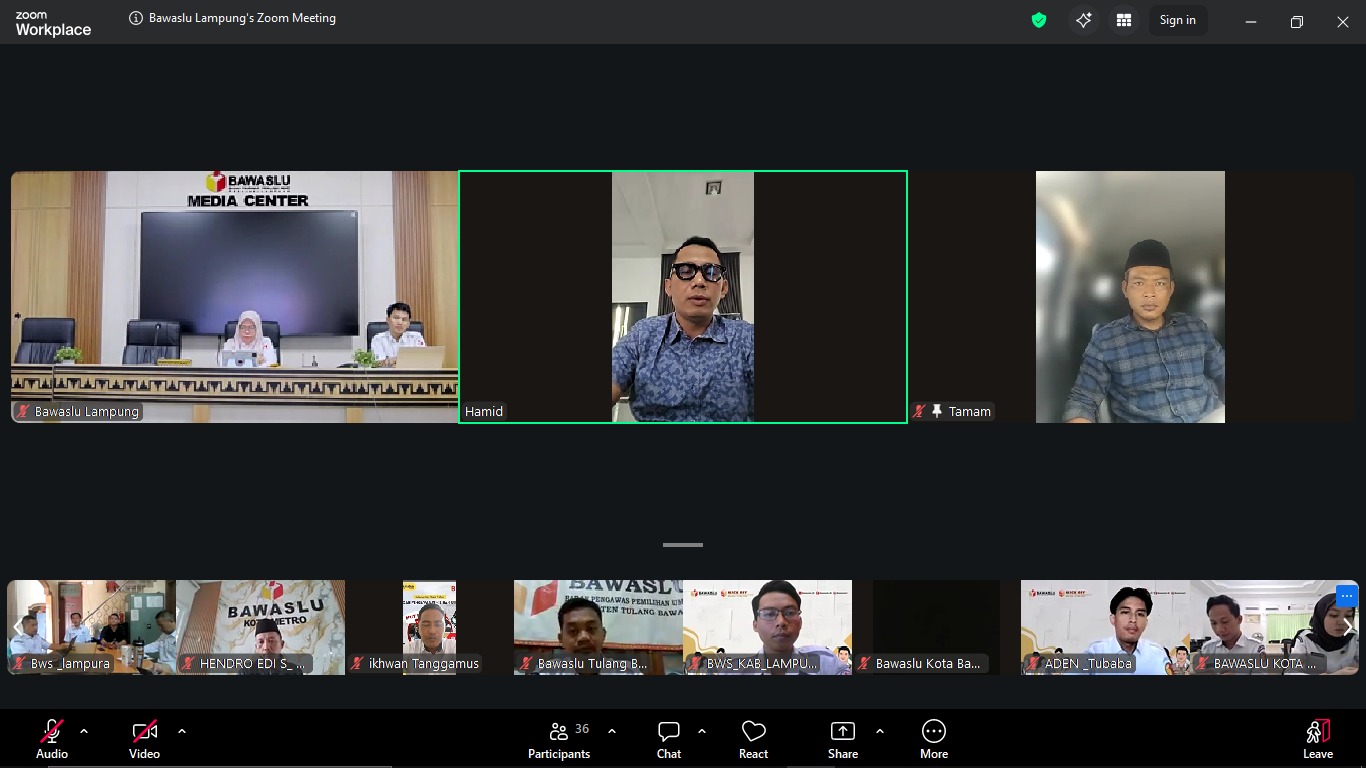1366x768 pixels.
Task: Click muted mic icon on Tamam
Action: 919,411
